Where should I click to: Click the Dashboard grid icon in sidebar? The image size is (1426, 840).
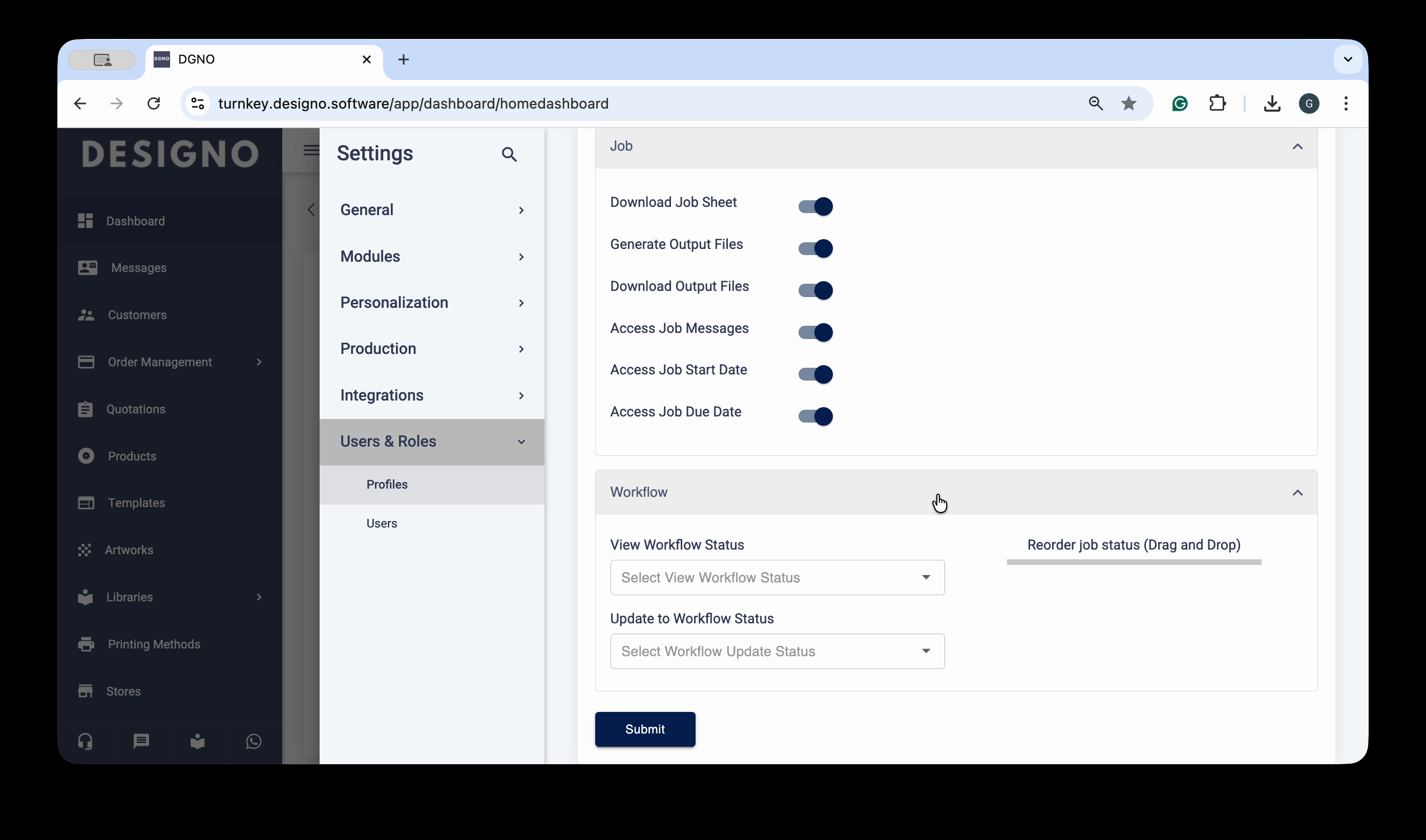[86, 221]
